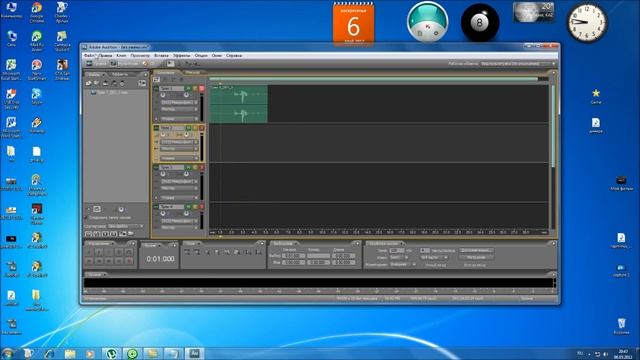Click the red Record transport button
This screenshot has width=640, height=360.
pos(129,261)
